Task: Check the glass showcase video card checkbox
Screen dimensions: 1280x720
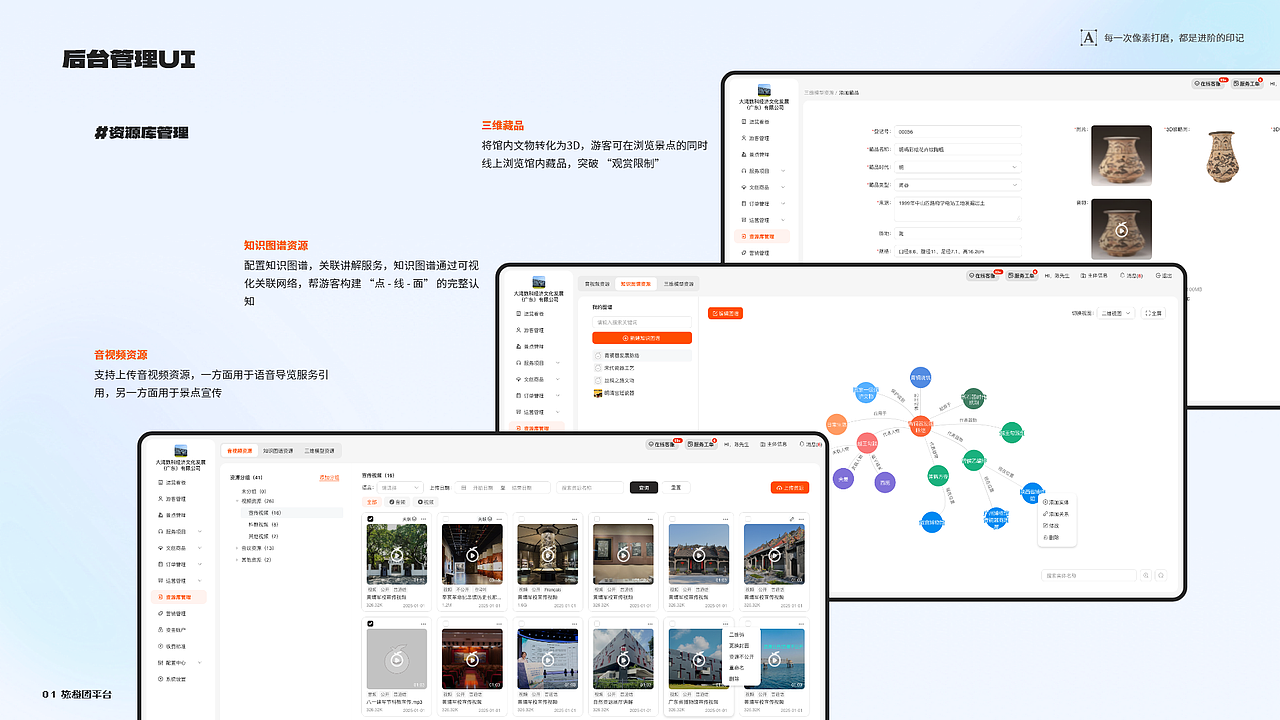Action: pyautogui.click(x=521, y=519)
